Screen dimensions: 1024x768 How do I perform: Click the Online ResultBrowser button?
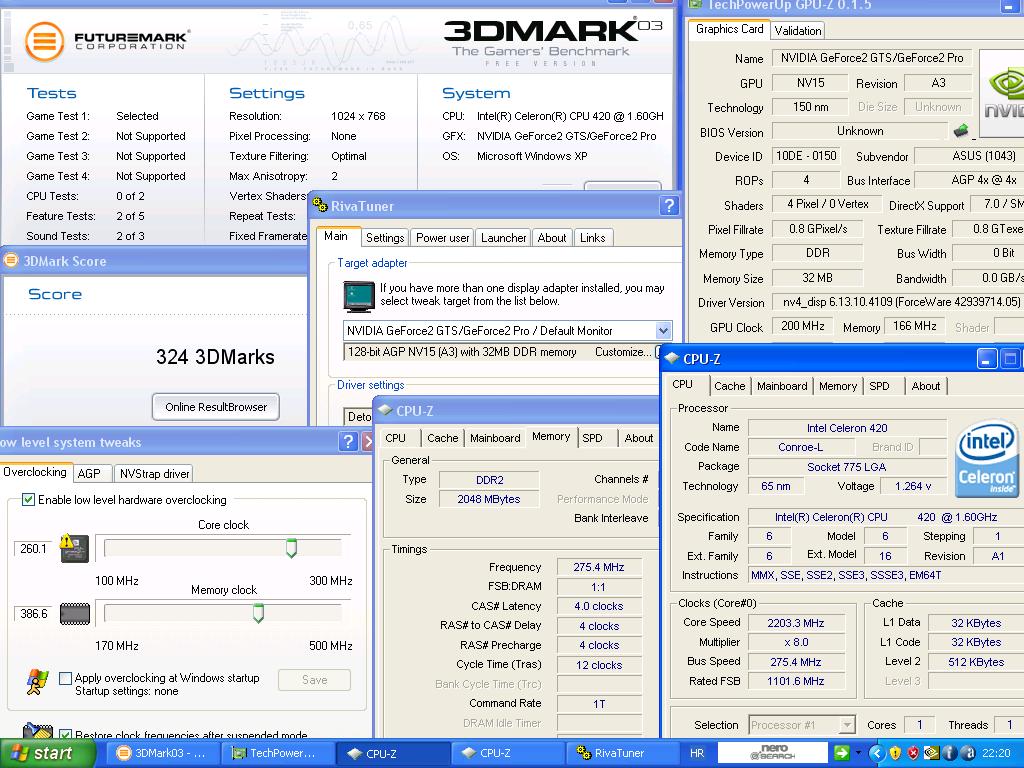click(x=216, y=407)
